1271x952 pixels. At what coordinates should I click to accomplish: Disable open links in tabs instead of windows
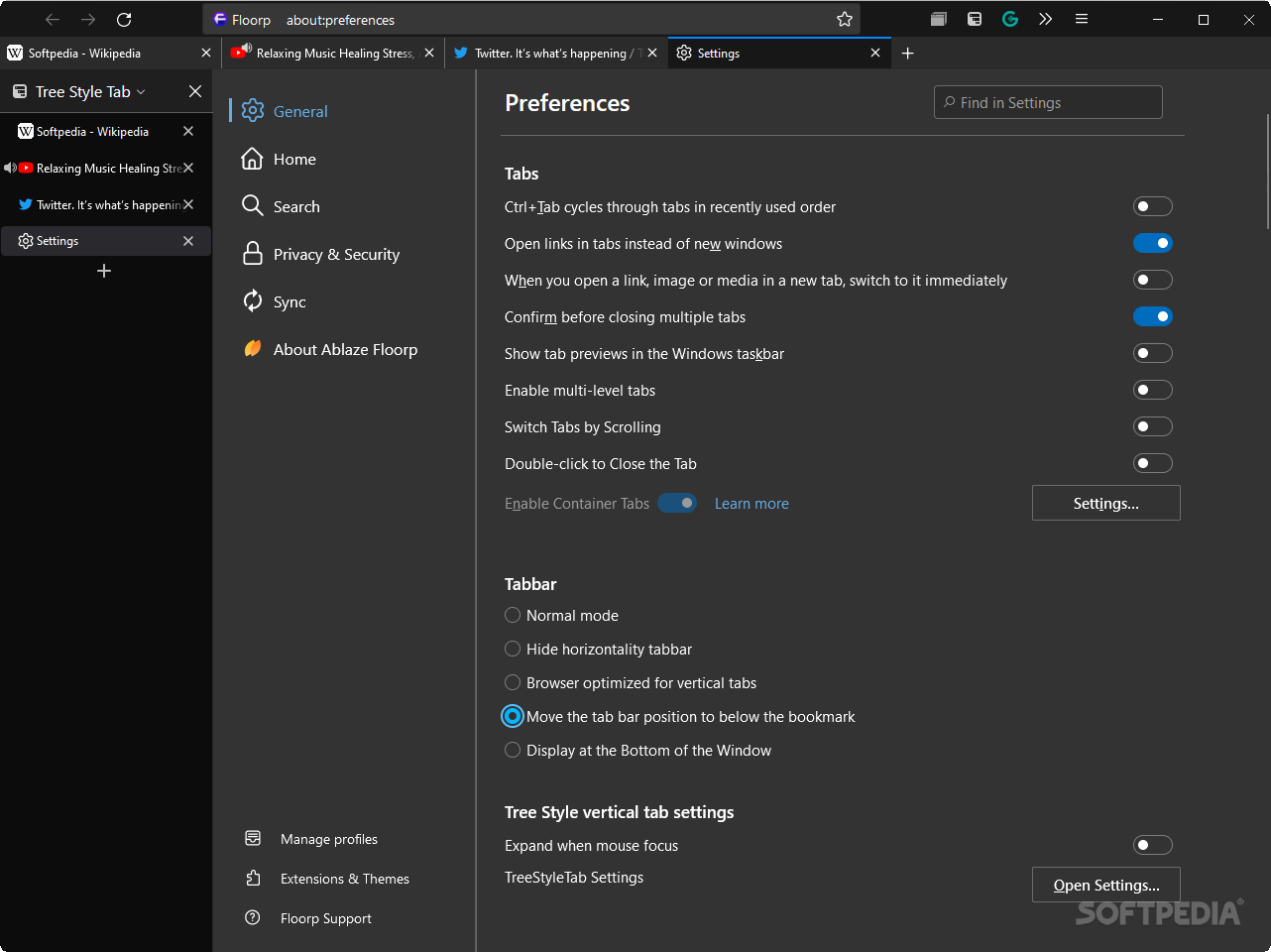click(1153, 243)
